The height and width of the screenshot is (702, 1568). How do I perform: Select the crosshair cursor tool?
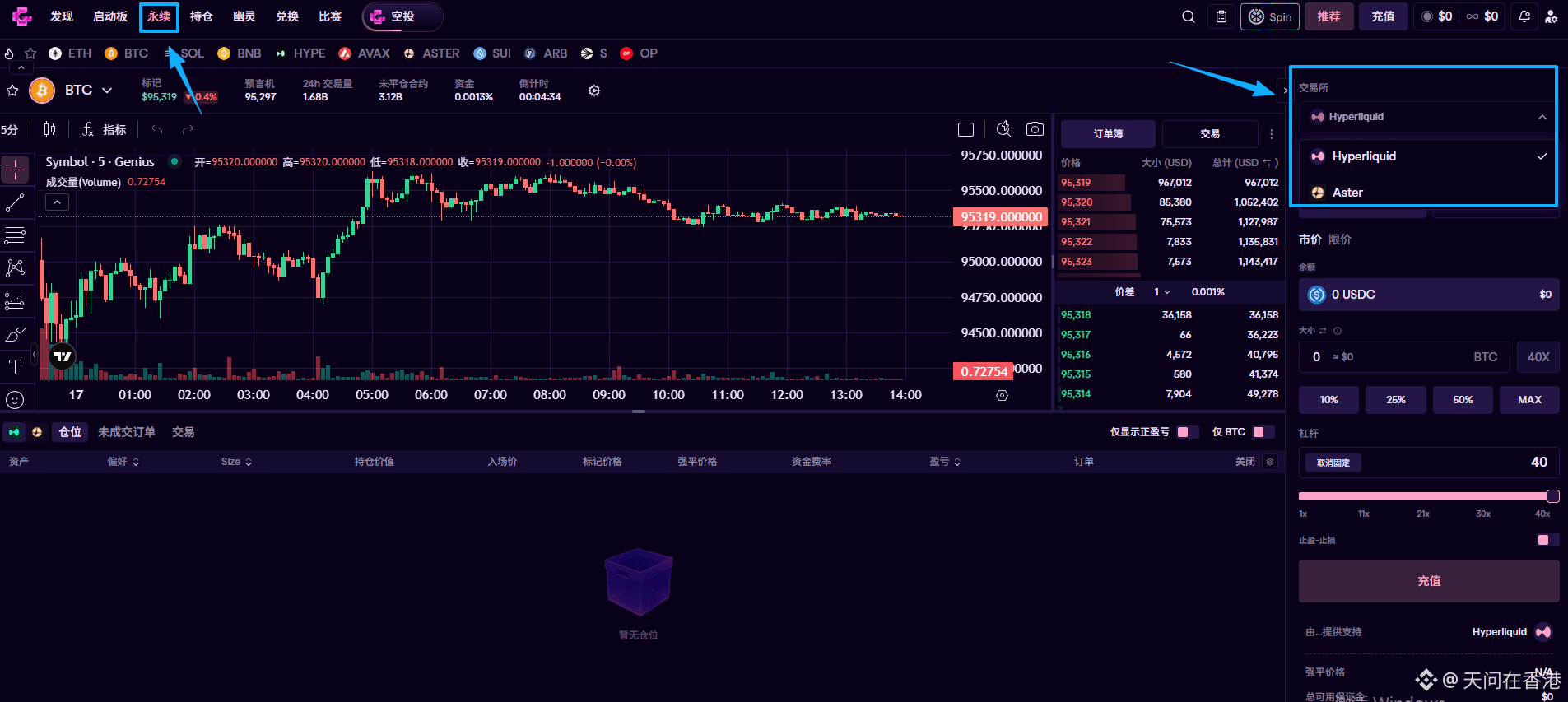[x=15, y=170]
